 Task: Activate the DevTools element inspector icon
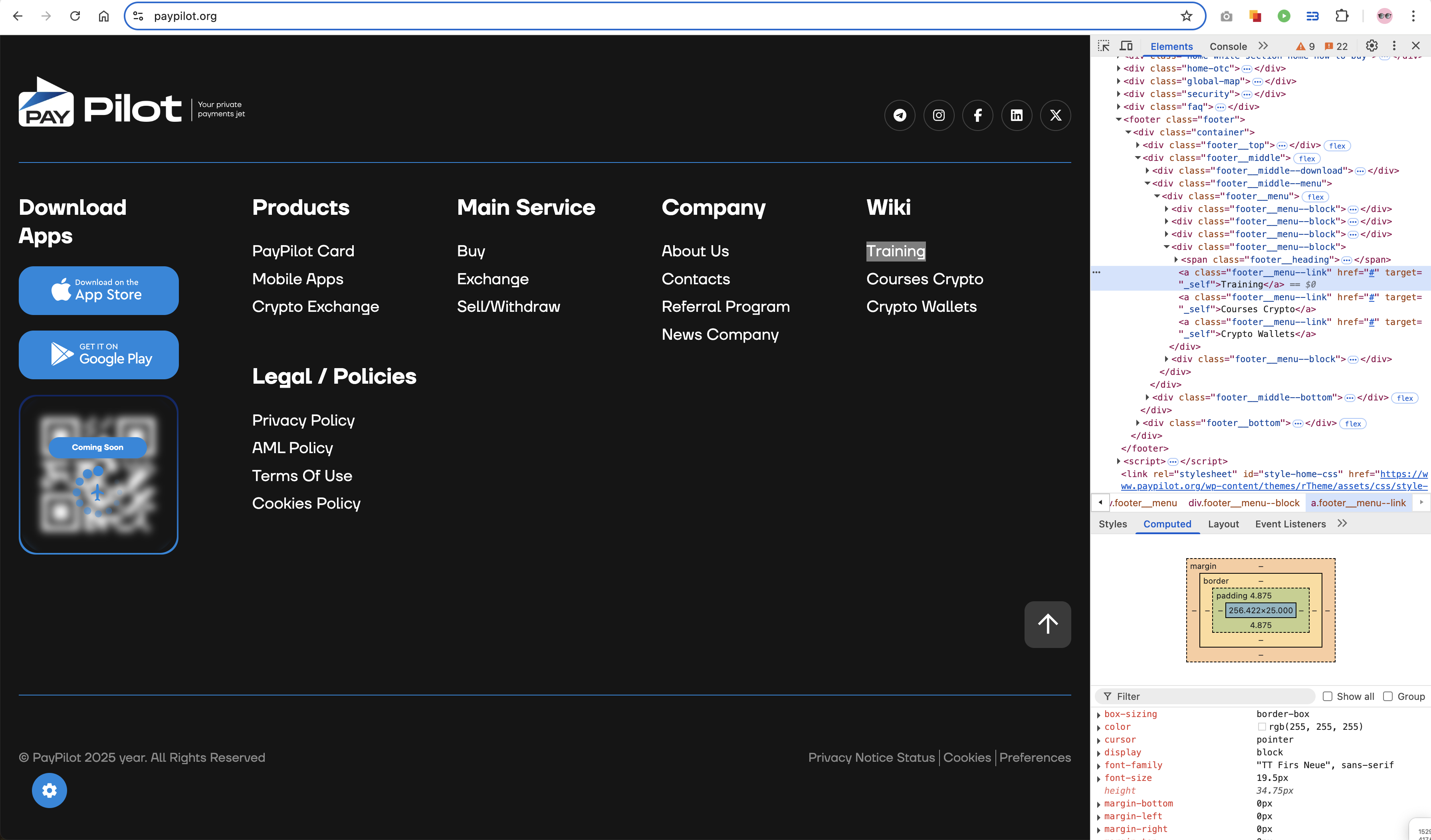1103,46
